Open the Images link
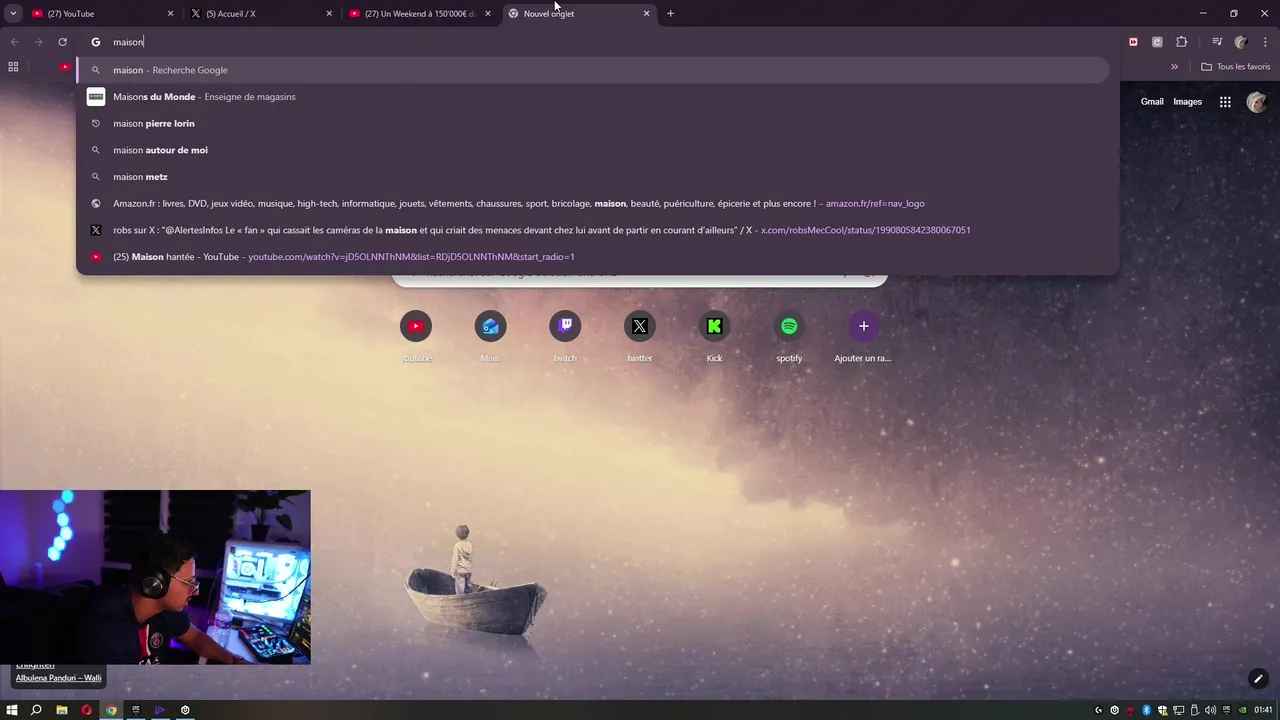 tap(1187, 102)
